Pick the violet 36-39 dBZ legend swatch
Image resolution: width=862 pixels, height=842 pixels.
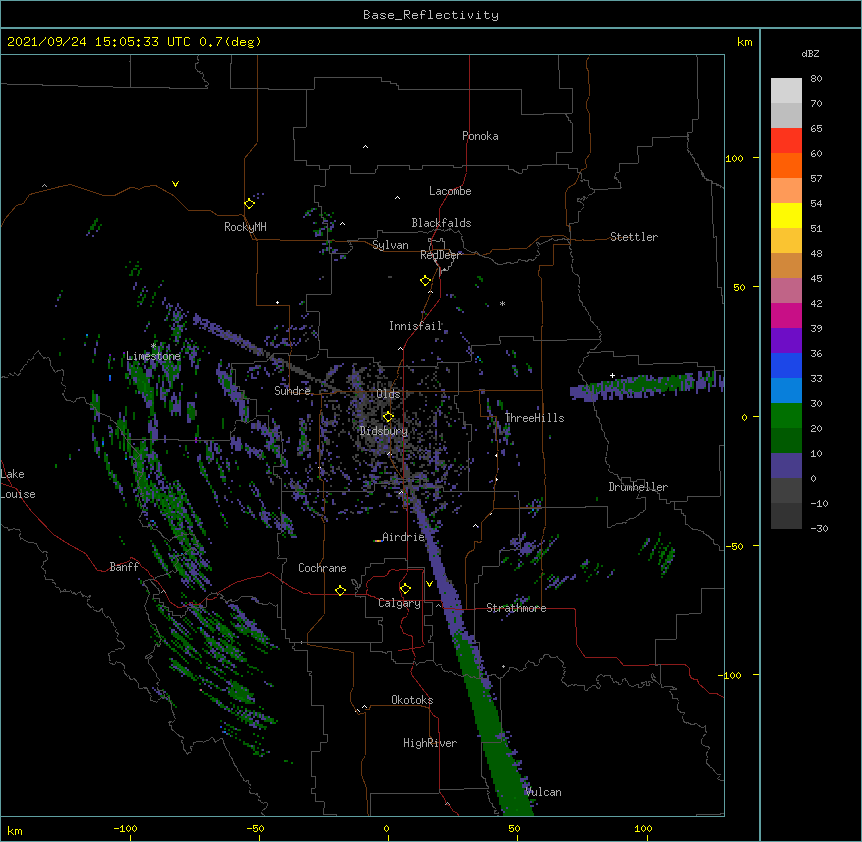(786, 341)
